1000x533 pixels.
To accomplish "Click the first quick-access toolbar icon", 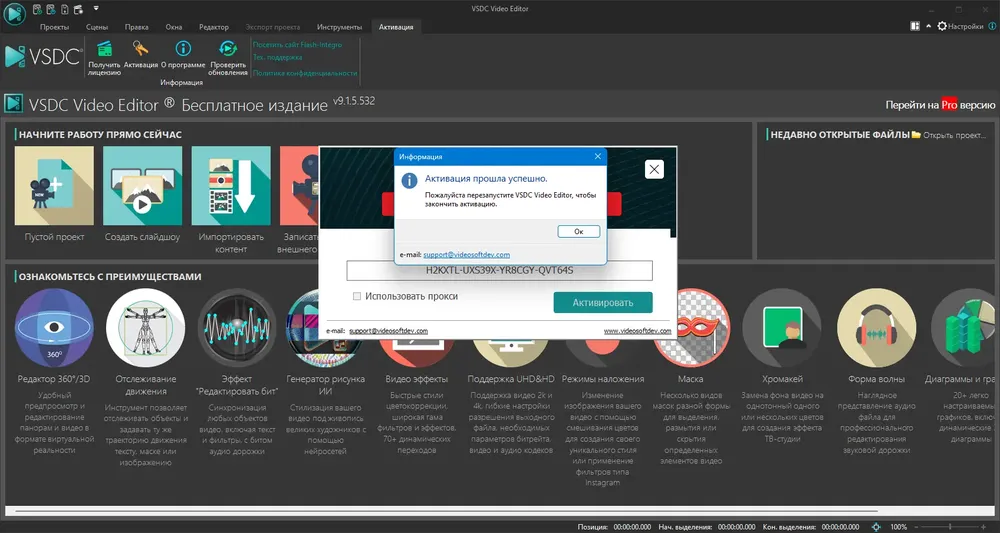I will pos(37,9).
